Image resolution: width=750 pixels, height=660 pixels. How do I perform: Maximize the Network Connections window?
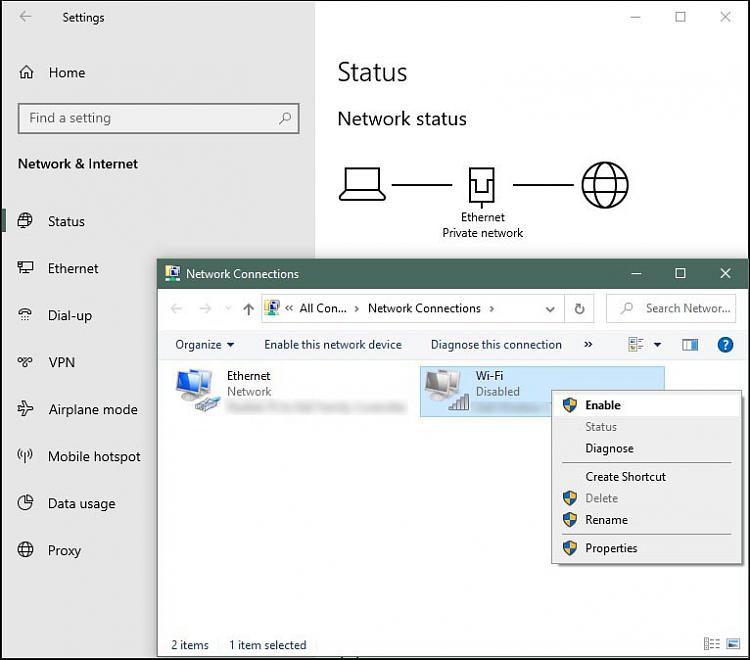tap(680, 273)
